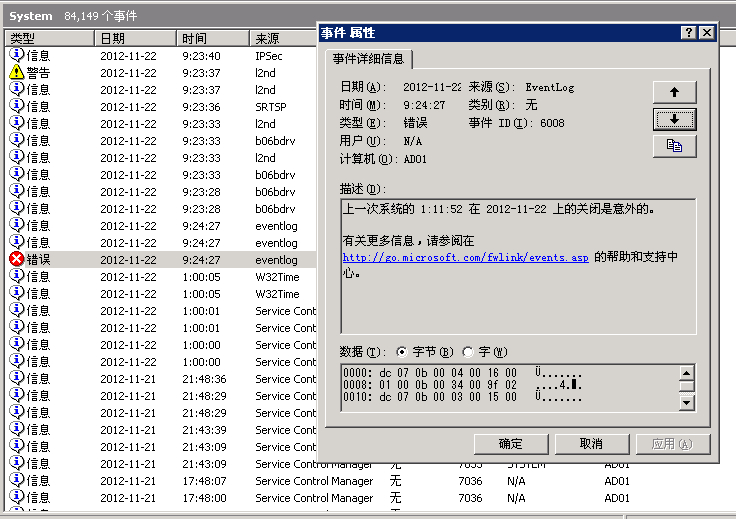Screen dimensions: 736x519
Task: Select the b06bdrv event at 9:23:28 first row
Action: [161, 192]
